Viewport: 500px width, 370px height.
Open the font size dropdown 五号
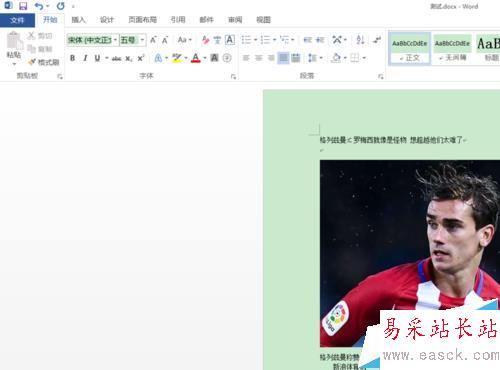pyautogui.click(x=142, y=40)
